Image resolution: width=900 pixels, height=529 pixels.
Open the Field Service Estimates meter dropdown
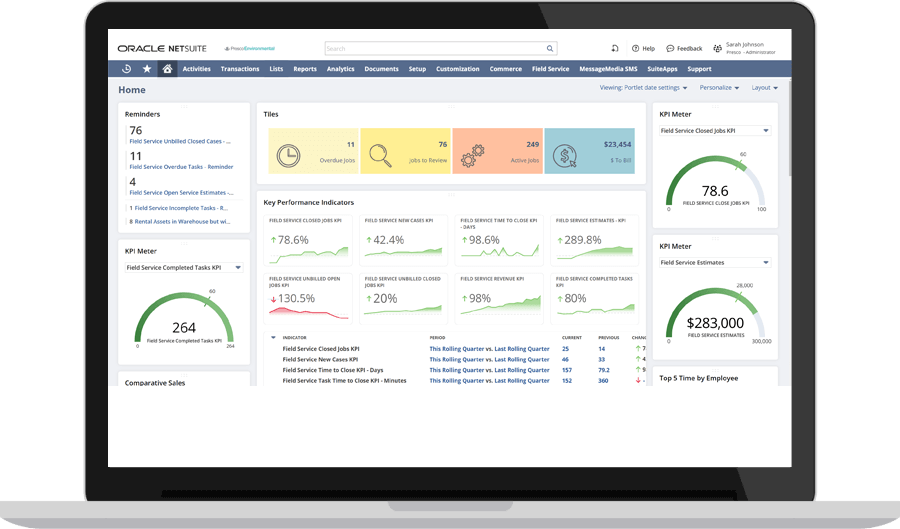(x=715, y=263)
